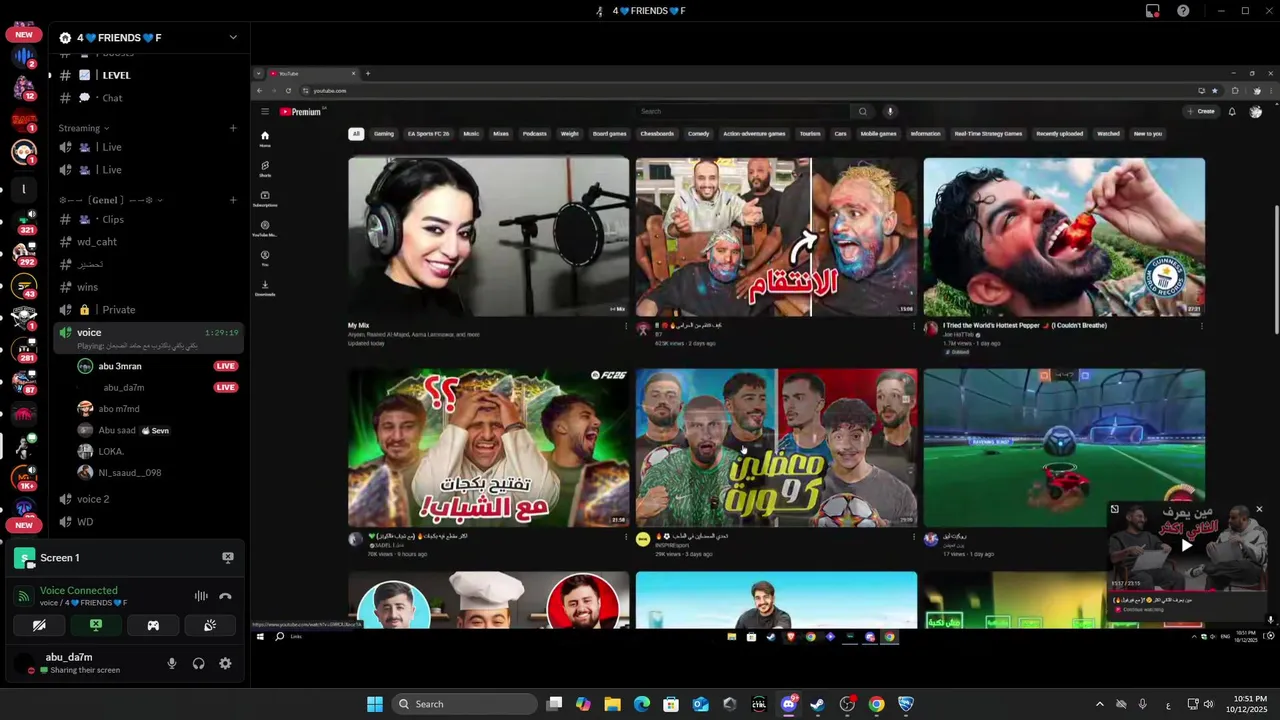1280x720 pixels.
Task: Deafen with the headphones icon
Action: [199, 663]
